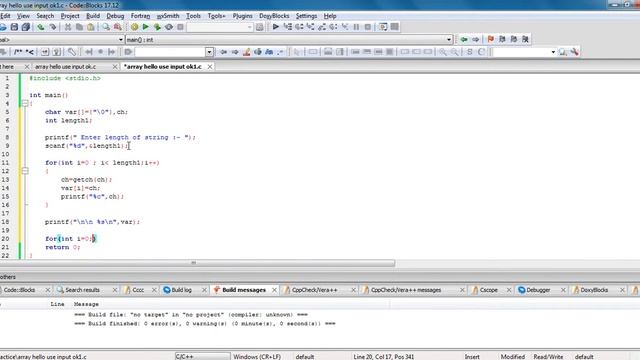Open the View menu
The height and width of the screenshot is (360, 640).
pos(23,16)
